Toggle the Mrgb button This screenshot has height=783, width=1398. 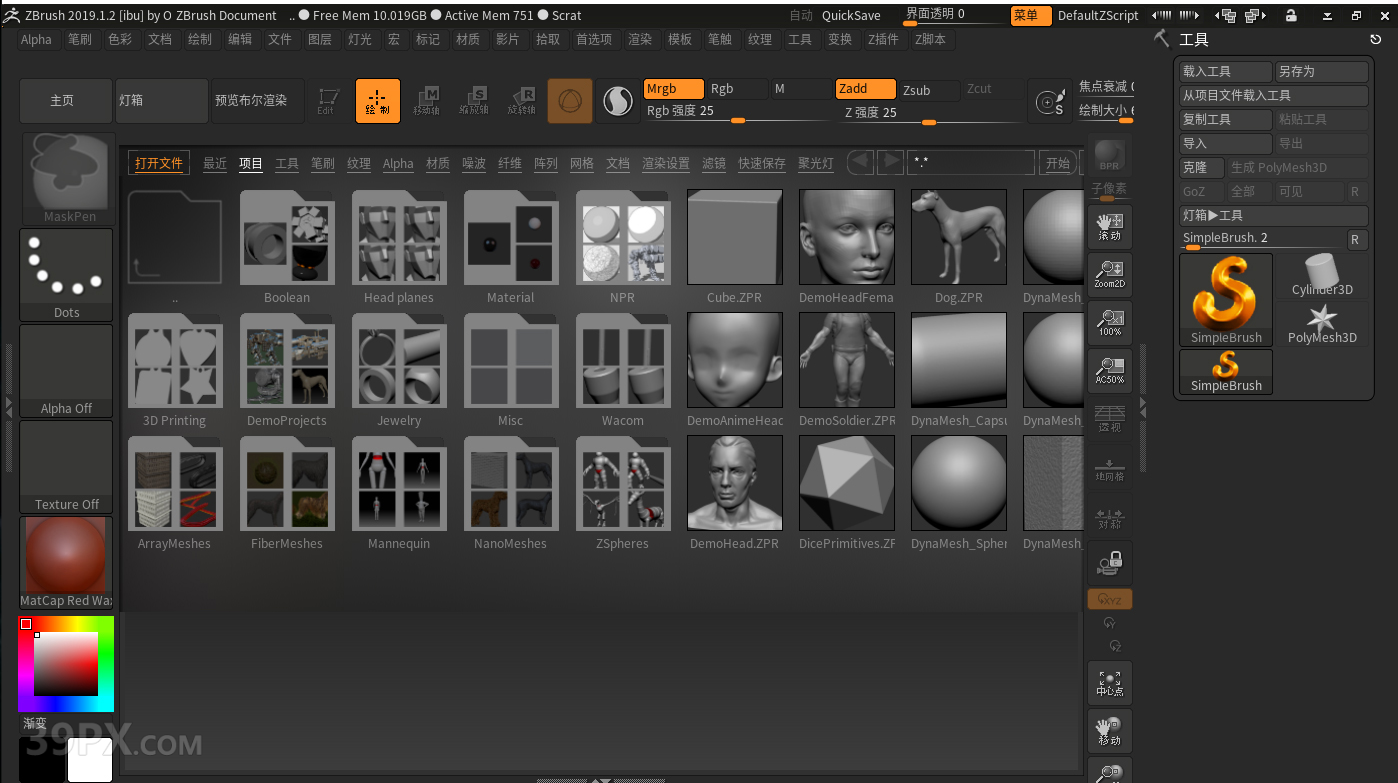click(x=674, y=89)
